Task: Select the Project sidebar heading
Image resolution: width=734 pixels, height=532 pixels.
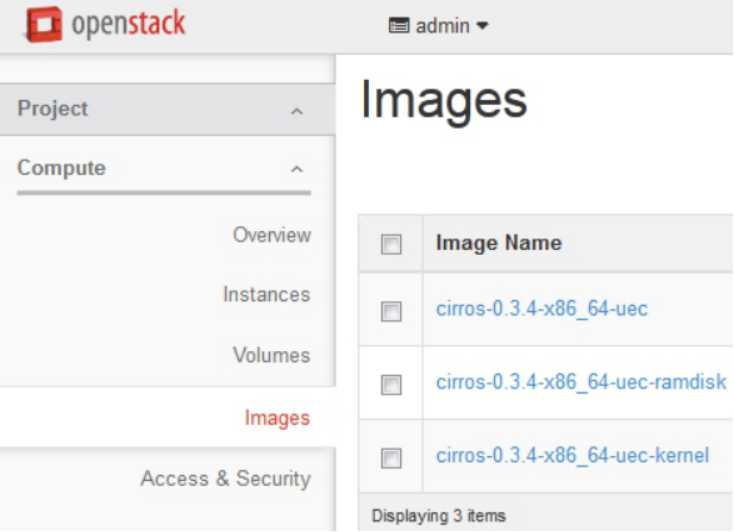Action: pyautogui.click(x=52, y=109)
